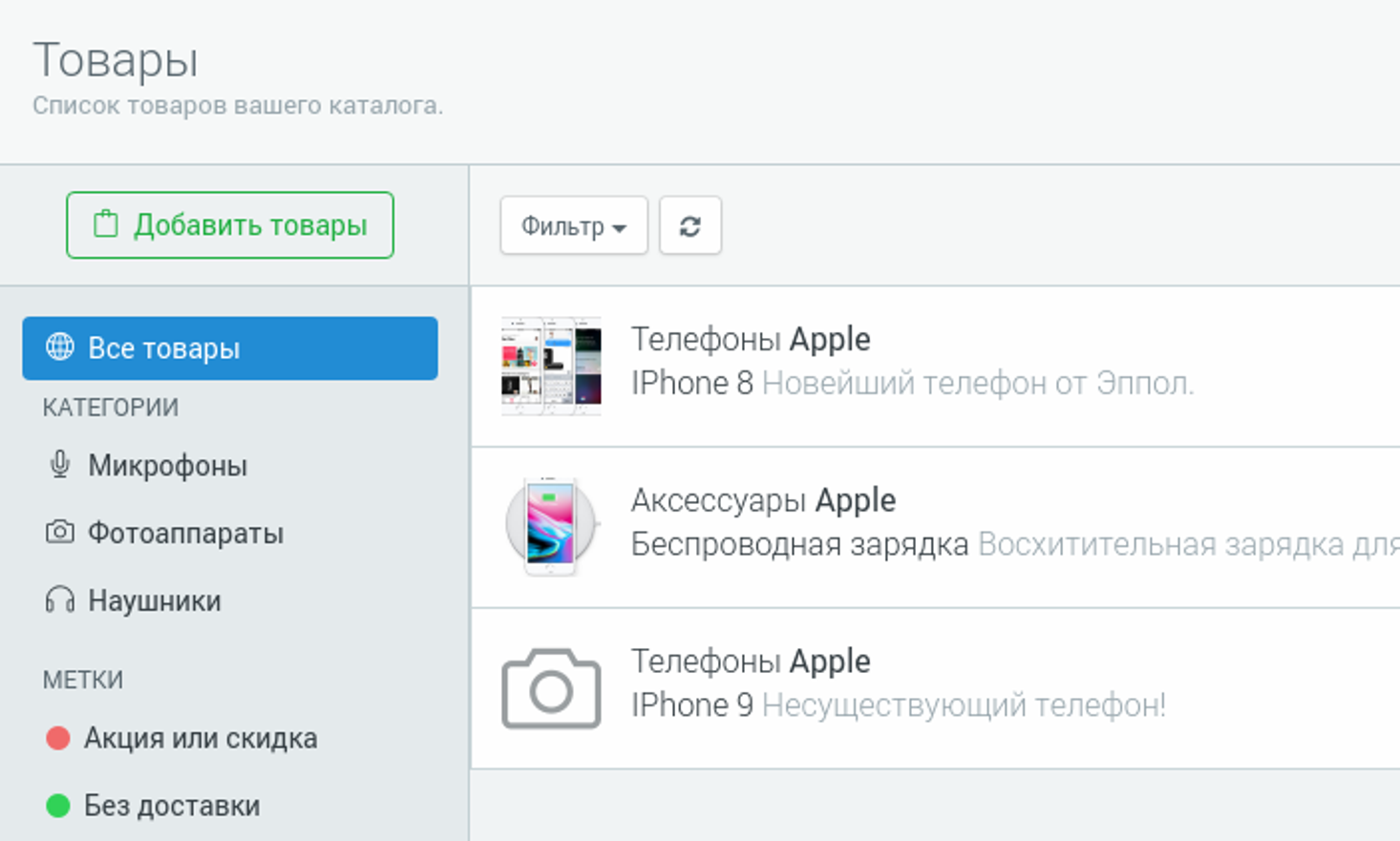Click Телефоны Apple above IPhone 9
1400x841 pixels.
tap(751, 661)
